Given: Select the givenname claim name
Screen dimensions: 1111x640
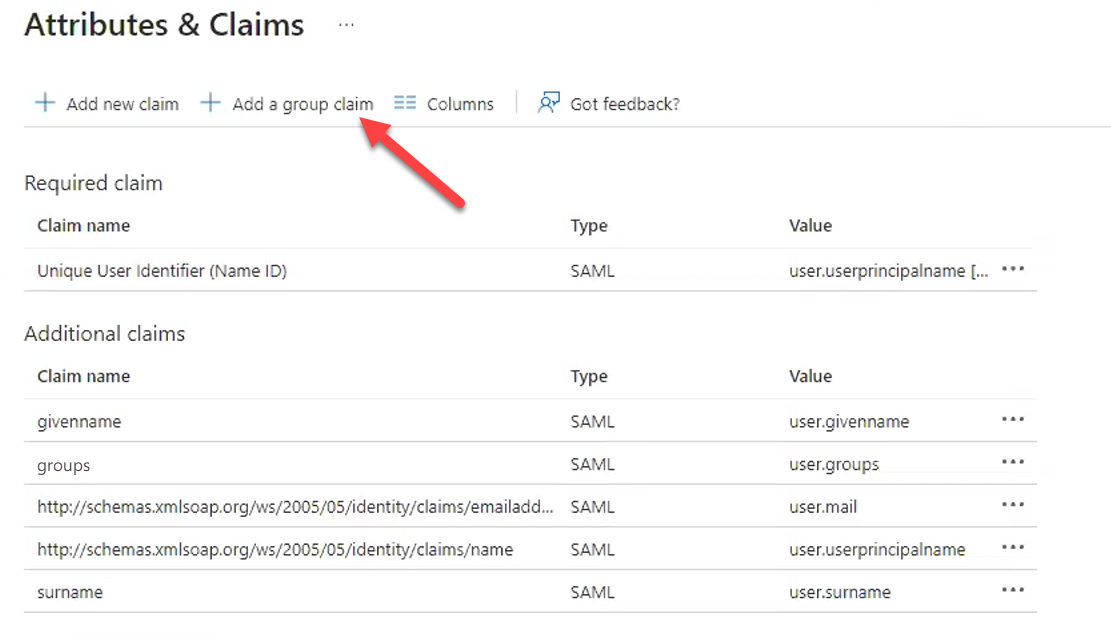Looking at the screenshot, I should [79, 422].
